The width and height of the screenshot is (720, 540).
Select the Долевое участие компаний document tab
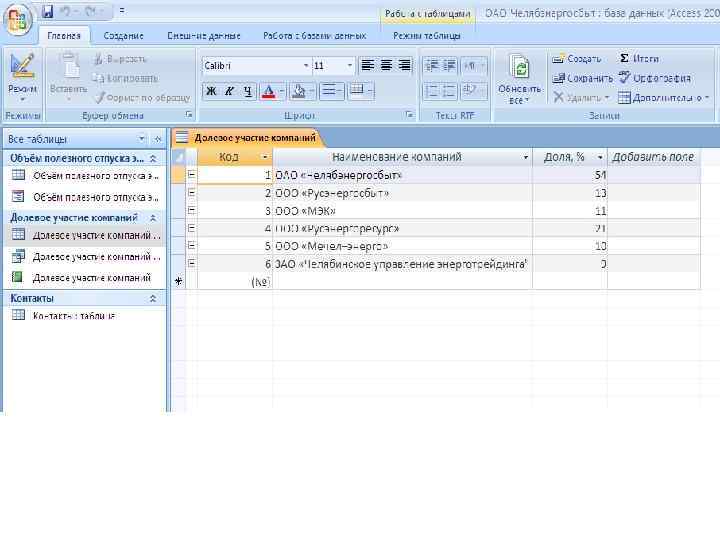click(247, 138)
